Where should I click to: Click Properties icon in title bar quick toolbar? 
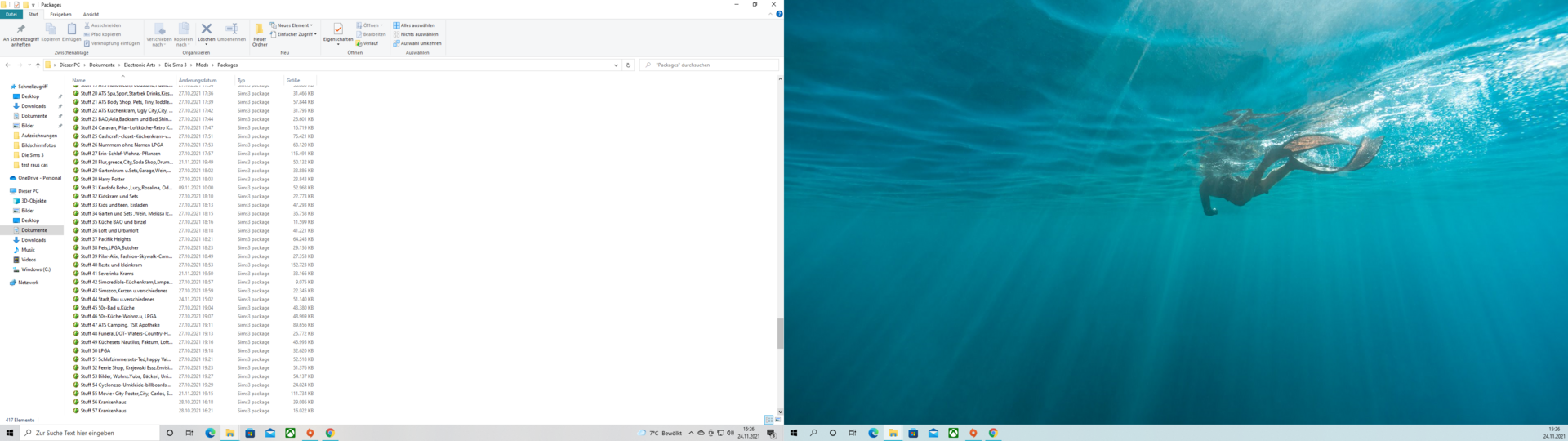point(16,4)
